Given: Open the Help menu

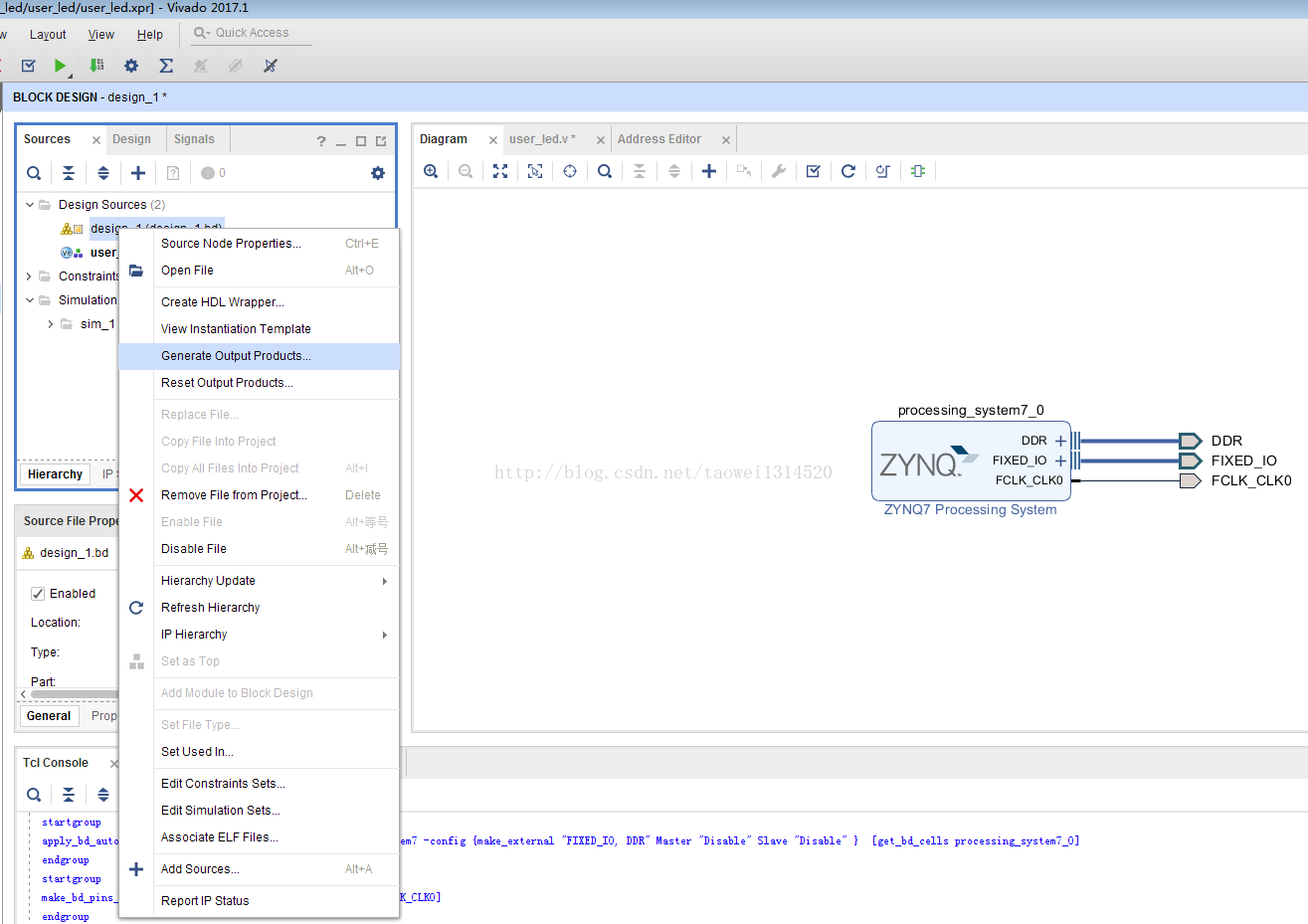Looking at the screenshot, I should pos(150,35).
